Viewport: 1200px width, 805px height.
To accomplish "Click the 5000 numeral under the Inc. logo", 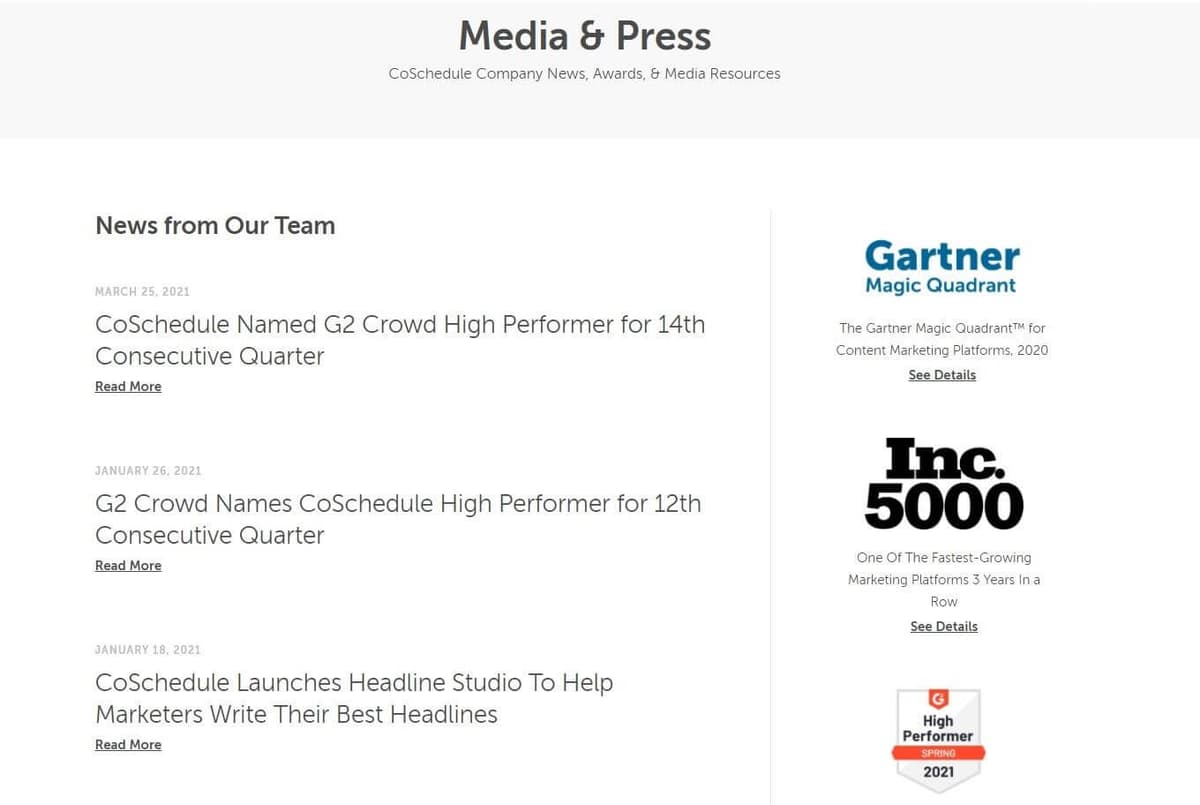I will coord(944,505).
